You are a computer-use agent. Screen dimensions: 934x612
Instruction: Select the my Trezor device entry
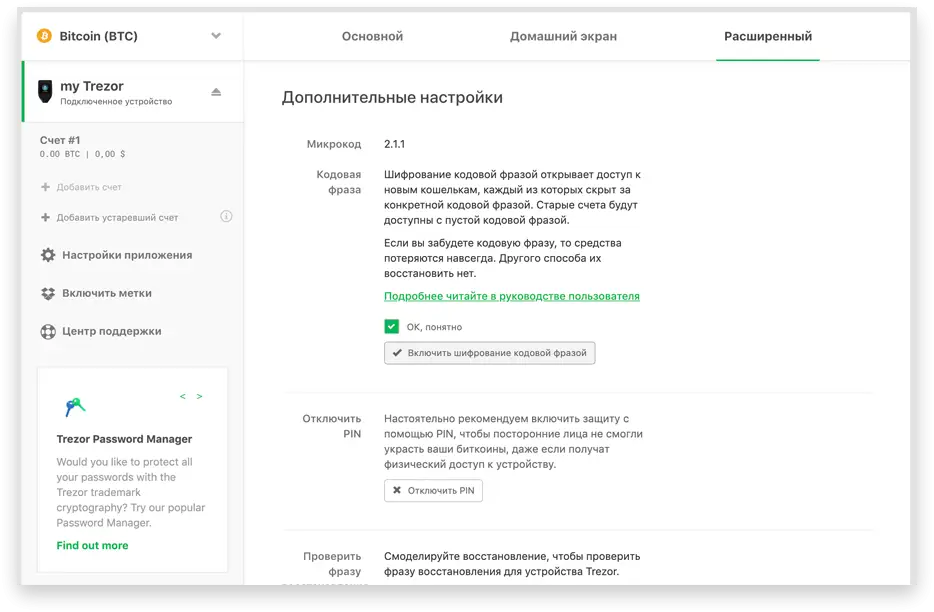click(x=133, y=92)
